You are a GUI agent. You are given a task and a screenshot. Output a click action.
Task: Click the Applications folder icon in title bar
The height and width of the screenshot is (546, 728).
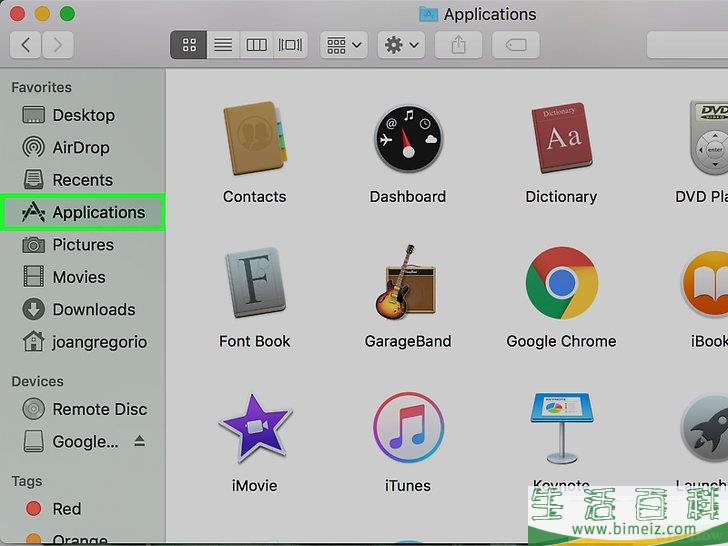[428, 14]
